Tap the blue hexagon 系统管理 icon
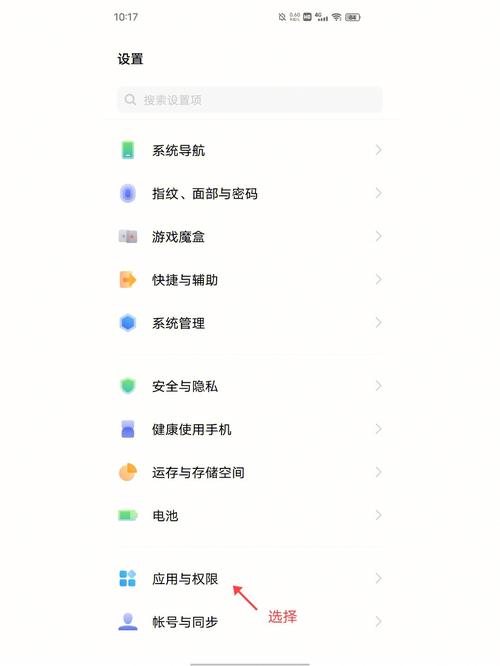This screenshot has height=666, width=500. point(128,323)
